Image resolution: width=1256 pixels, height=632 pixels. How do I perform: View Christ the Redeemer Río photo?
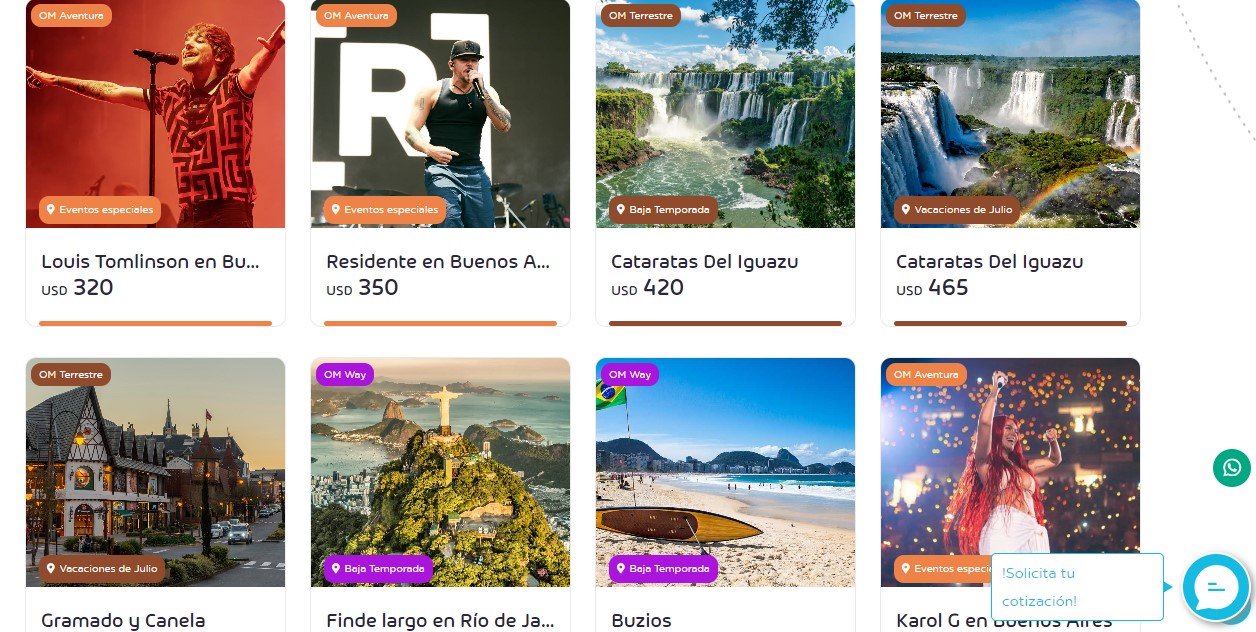tap(441, 472)
